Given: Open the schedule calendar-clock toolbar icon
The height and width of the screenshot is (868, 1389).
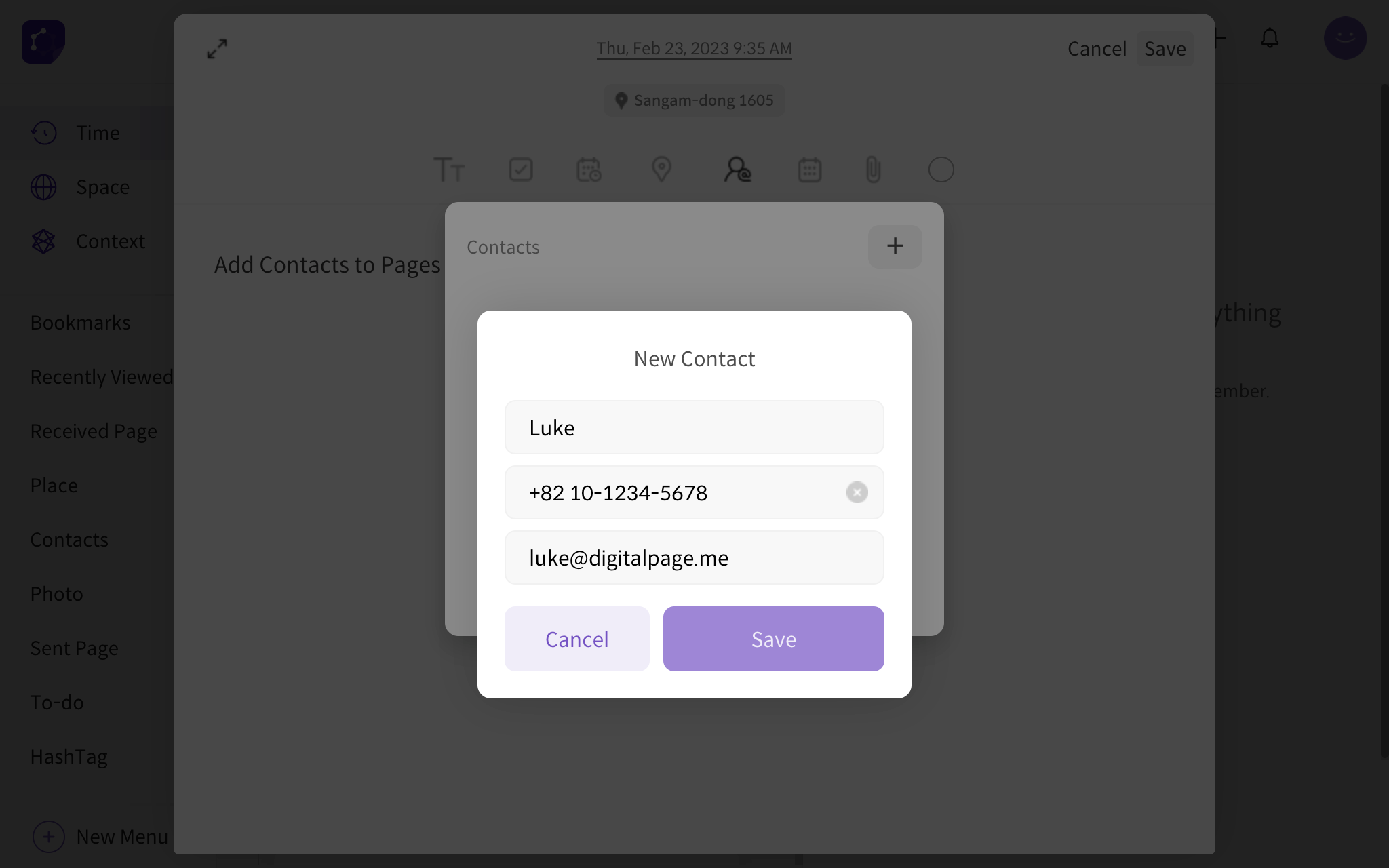Looking at the screenshot, I should click(589, 170).
